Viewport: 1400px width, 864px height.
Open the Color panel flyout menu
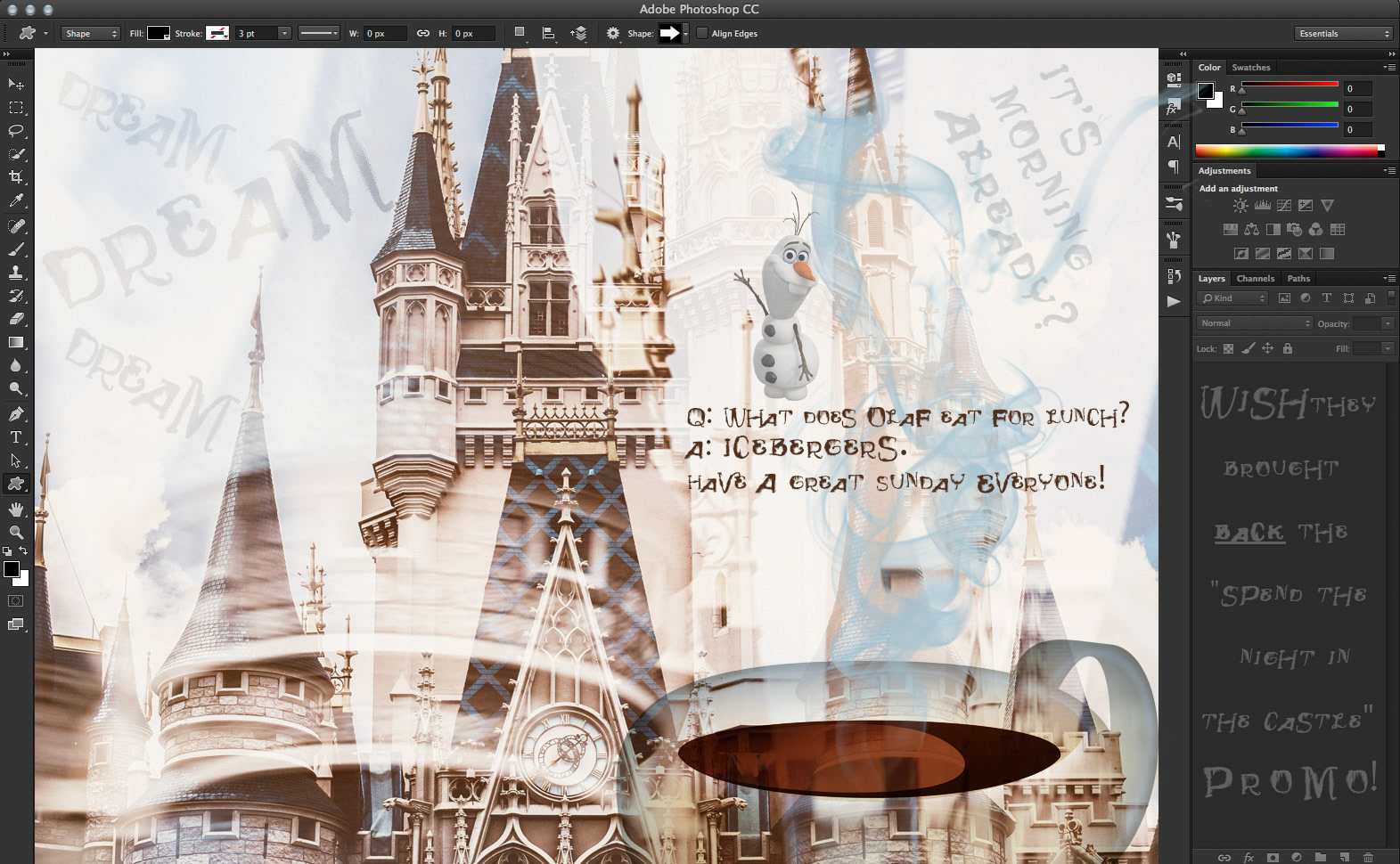tap(1388, 68)
